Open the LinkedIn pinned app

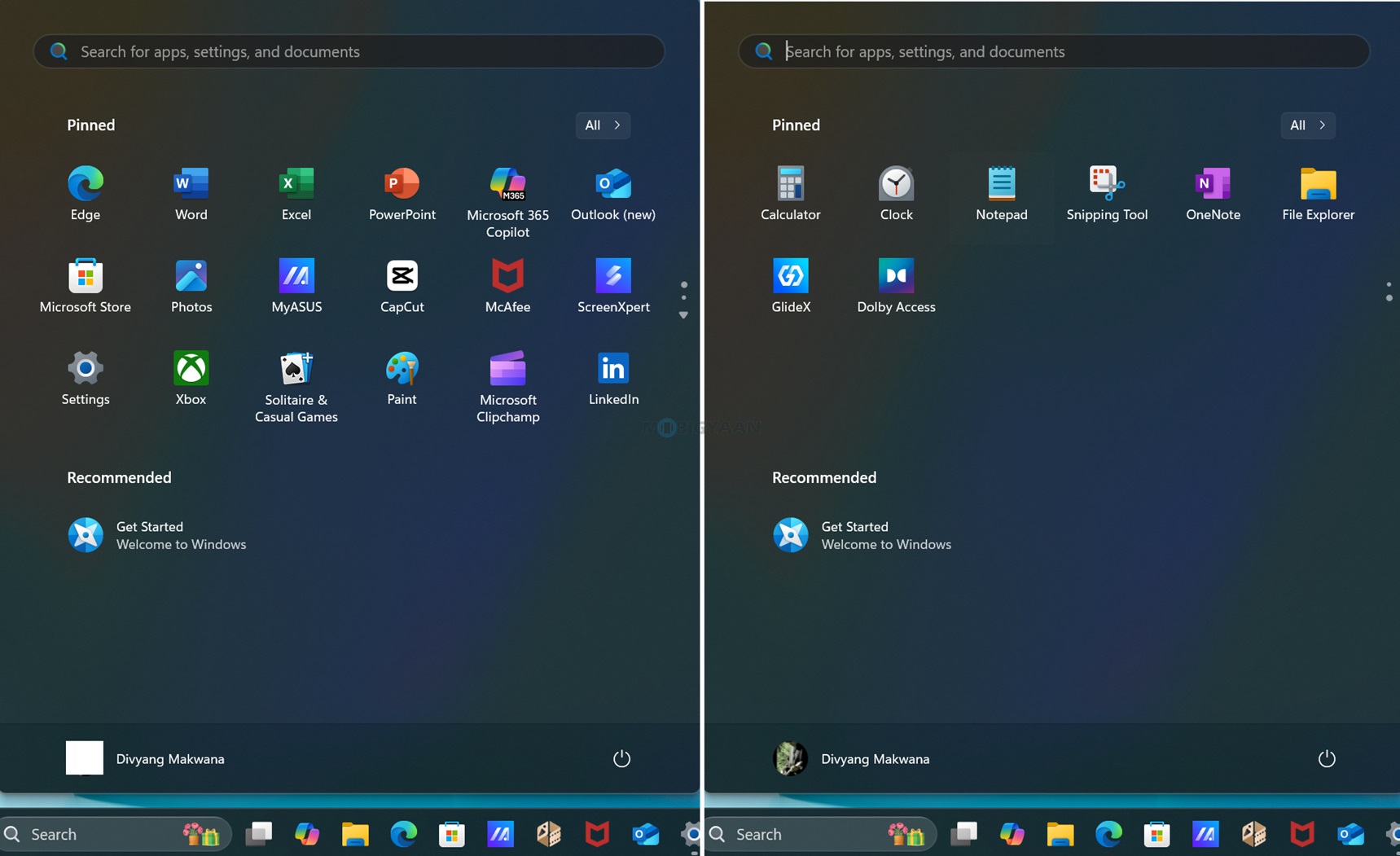613,379
